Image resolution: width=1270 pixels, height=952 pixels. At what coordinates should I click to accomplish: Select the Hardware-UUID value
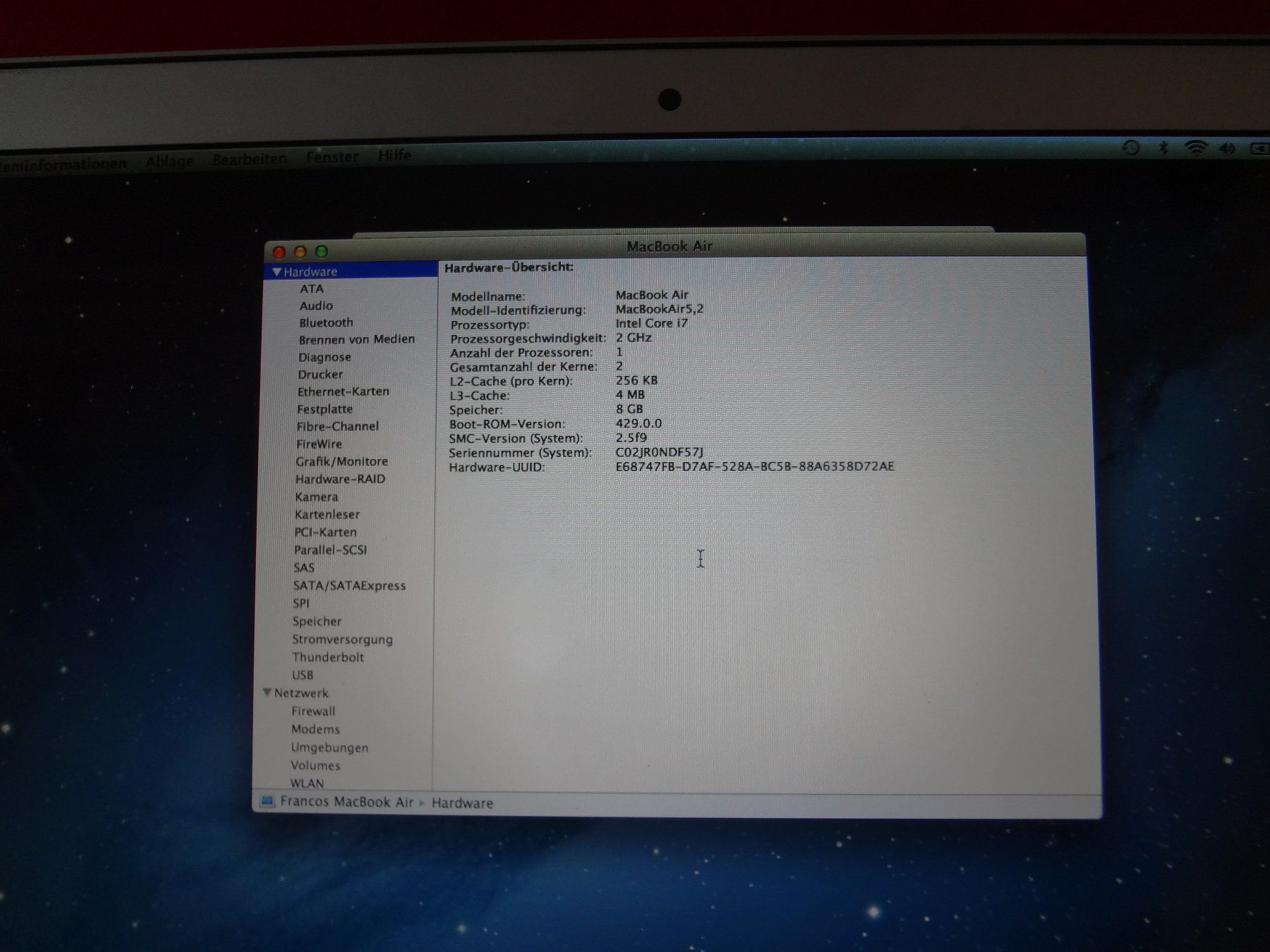coord(755,466)
